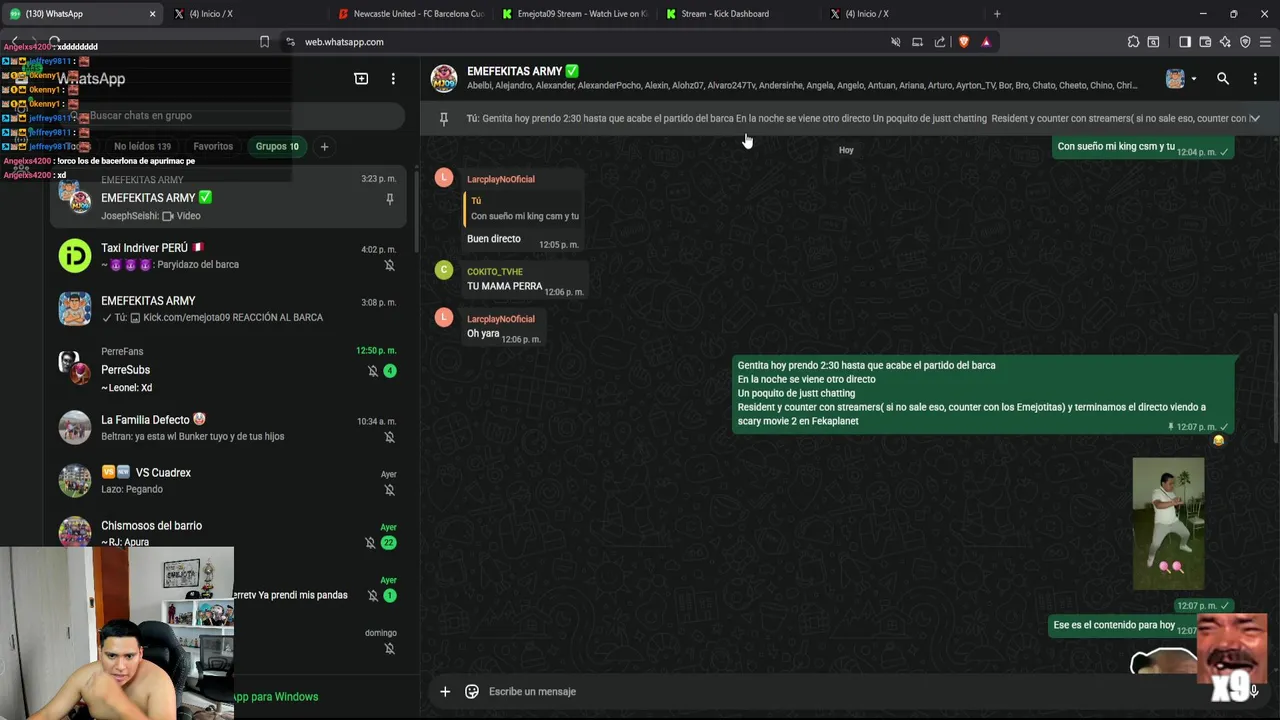The image size is (1280, 720).
Task: Open the dropdown arrow beside the header avatar
Action: pos(1193,79)
